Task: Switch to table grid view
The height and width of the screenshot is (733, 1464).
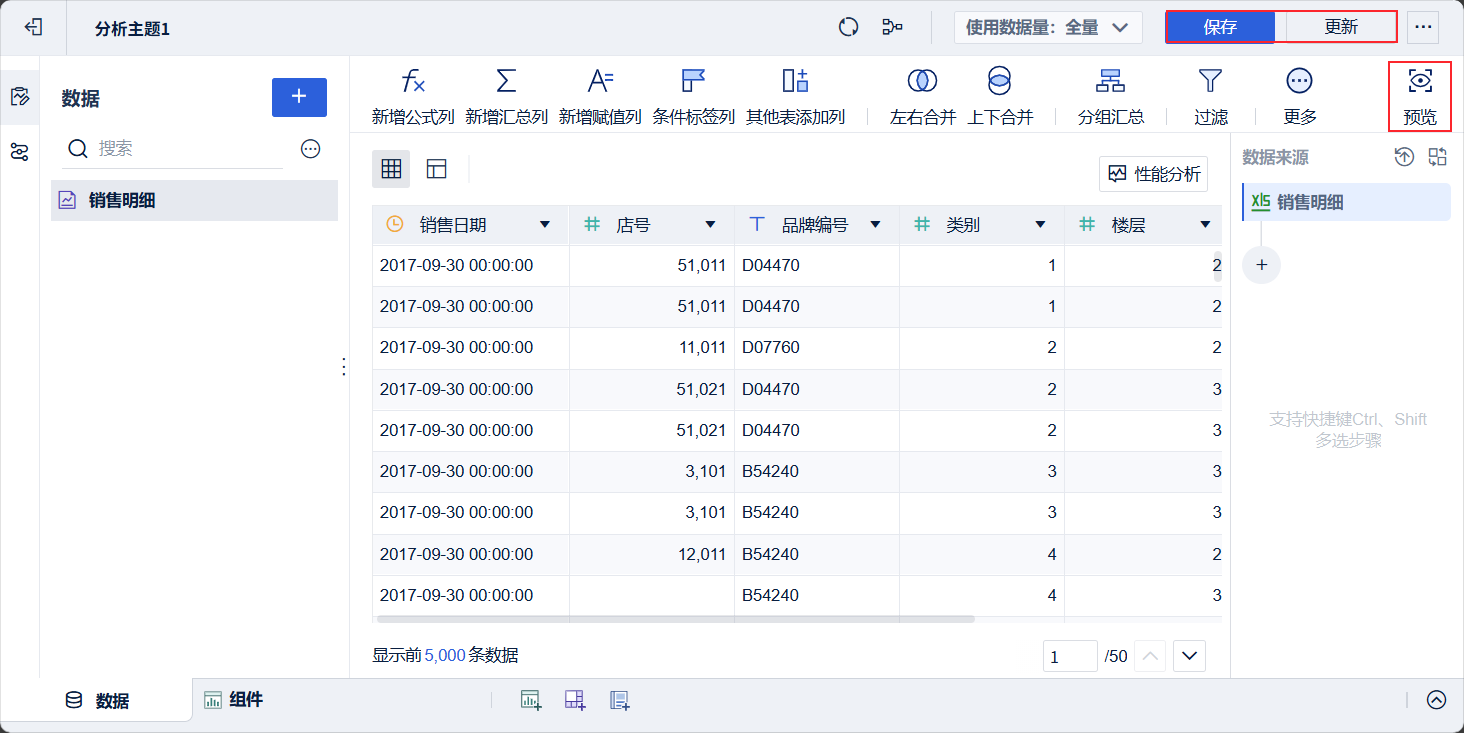Action: click(391, 169)
